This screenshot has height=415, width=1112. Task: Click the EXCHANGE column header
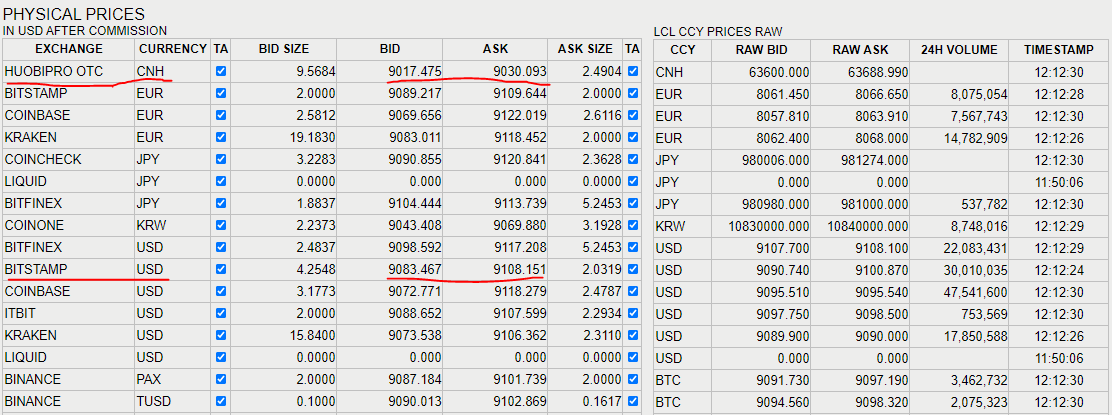point(69,49)
